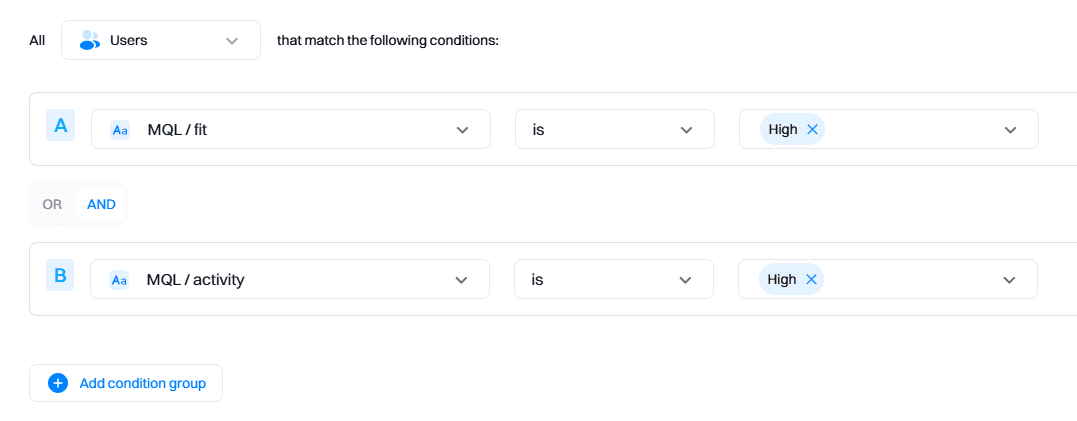1077x421 pixels.
Task: Expand the value dropdown chevron in condition B
Action: tap(1009, 280)
